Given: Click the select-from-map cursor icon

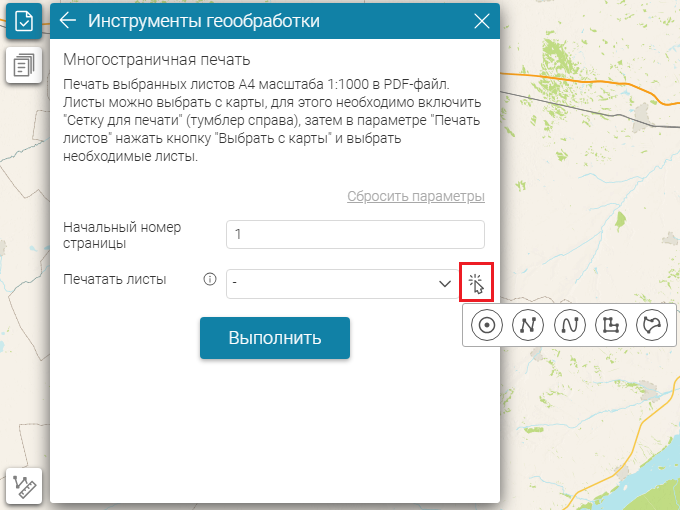Looking at the screenshot, I should 477,284.
